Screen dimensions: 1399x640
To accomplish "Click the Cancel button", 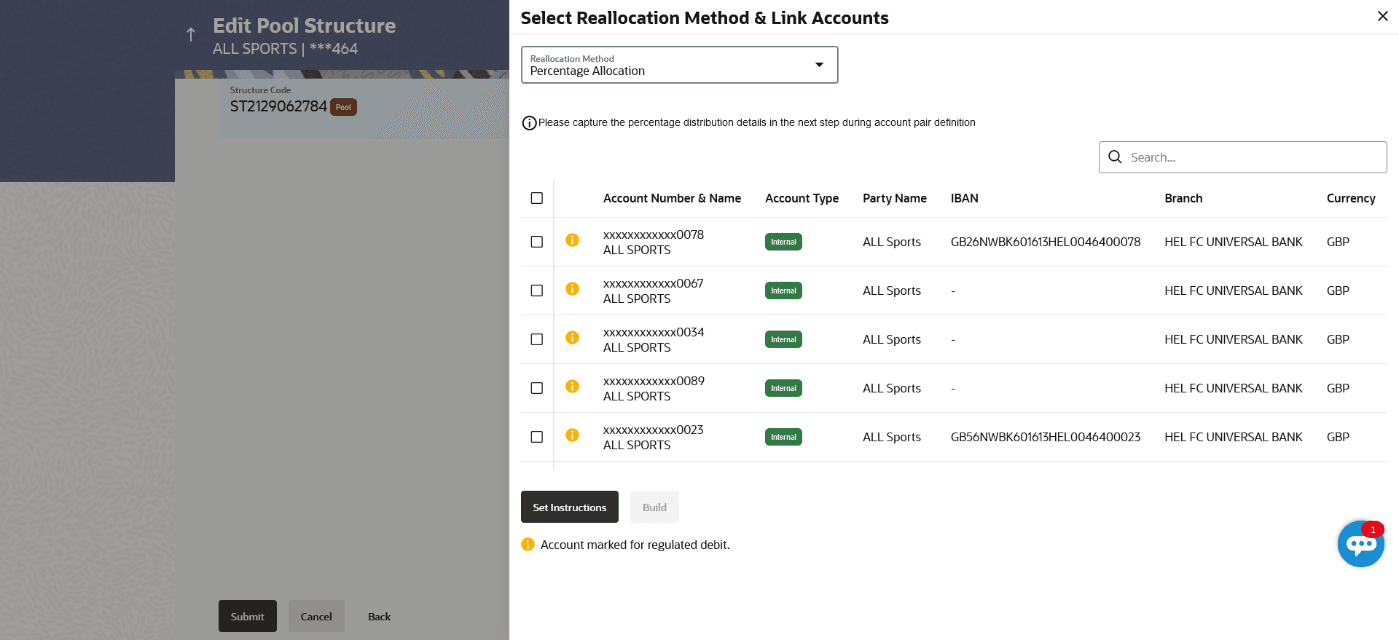I will click(316, 616).
